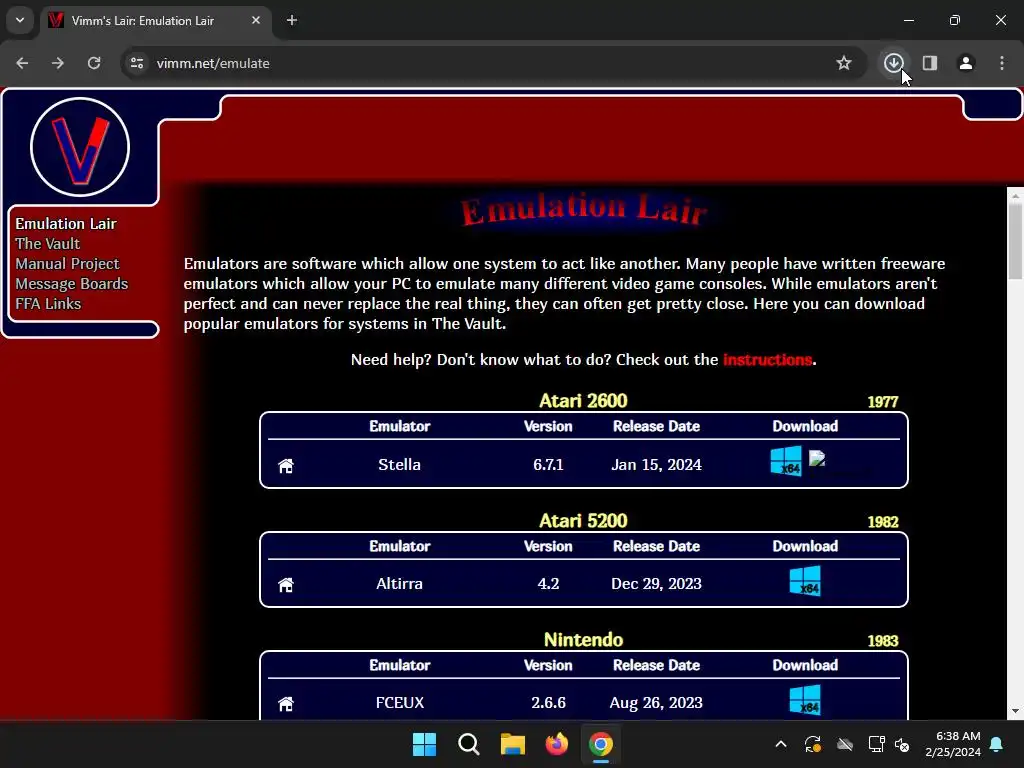1024x768 pixels.
Task: Bookmark this page with star icon
Action: pos(844,63)
